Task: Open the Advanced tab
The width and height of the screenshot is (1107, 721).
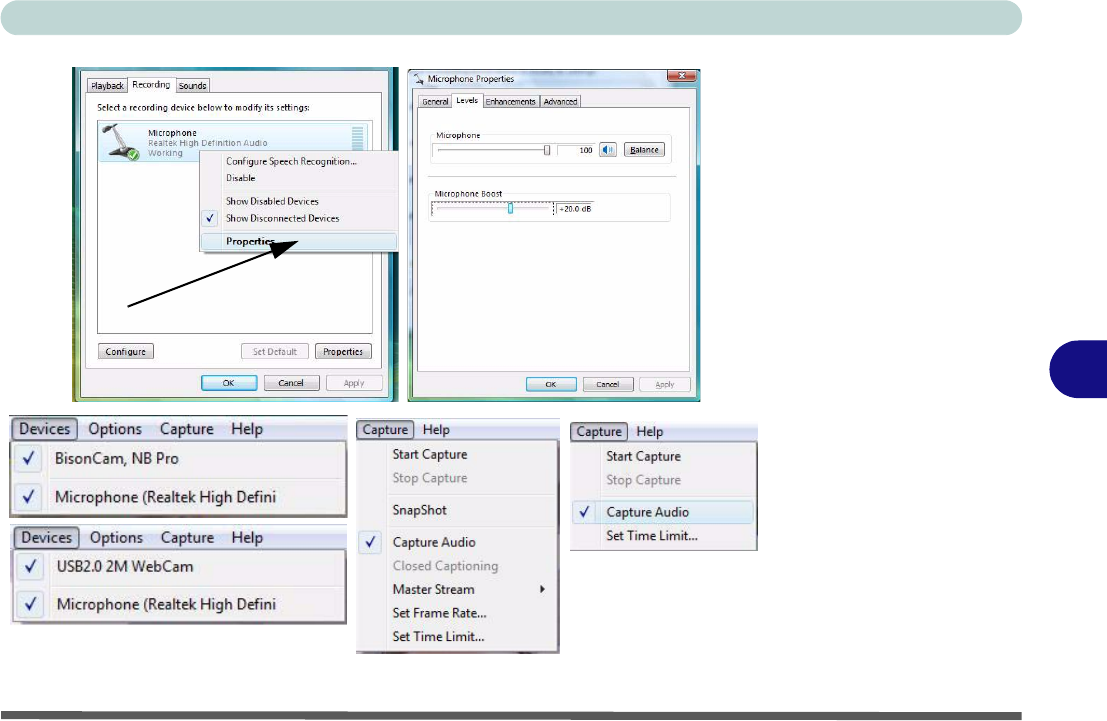Action: [561, 102]
